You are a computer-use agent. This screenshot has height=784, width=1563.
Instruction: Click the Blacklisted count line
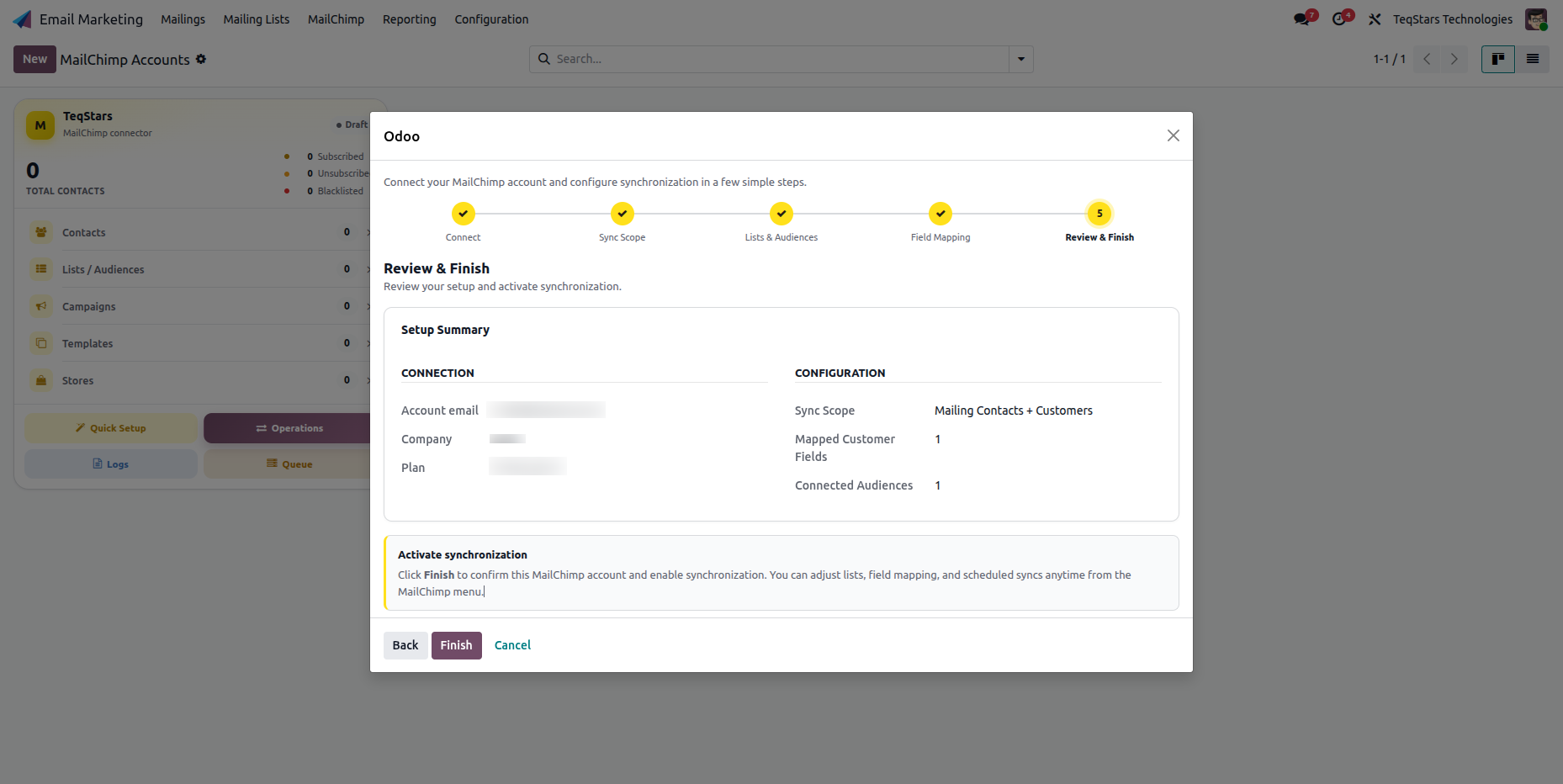335,191
